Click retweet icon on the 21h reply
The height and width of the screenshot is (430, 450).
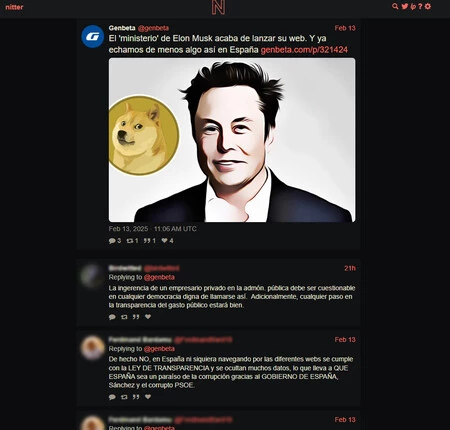pyautogui.click(x=124, y=317)
